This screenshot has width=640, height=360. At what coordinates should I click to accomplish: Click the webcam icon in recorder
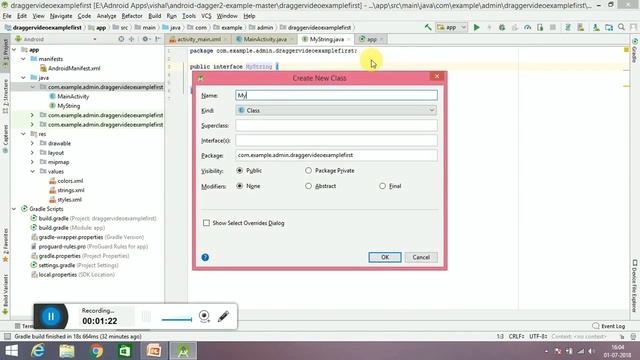204,316
